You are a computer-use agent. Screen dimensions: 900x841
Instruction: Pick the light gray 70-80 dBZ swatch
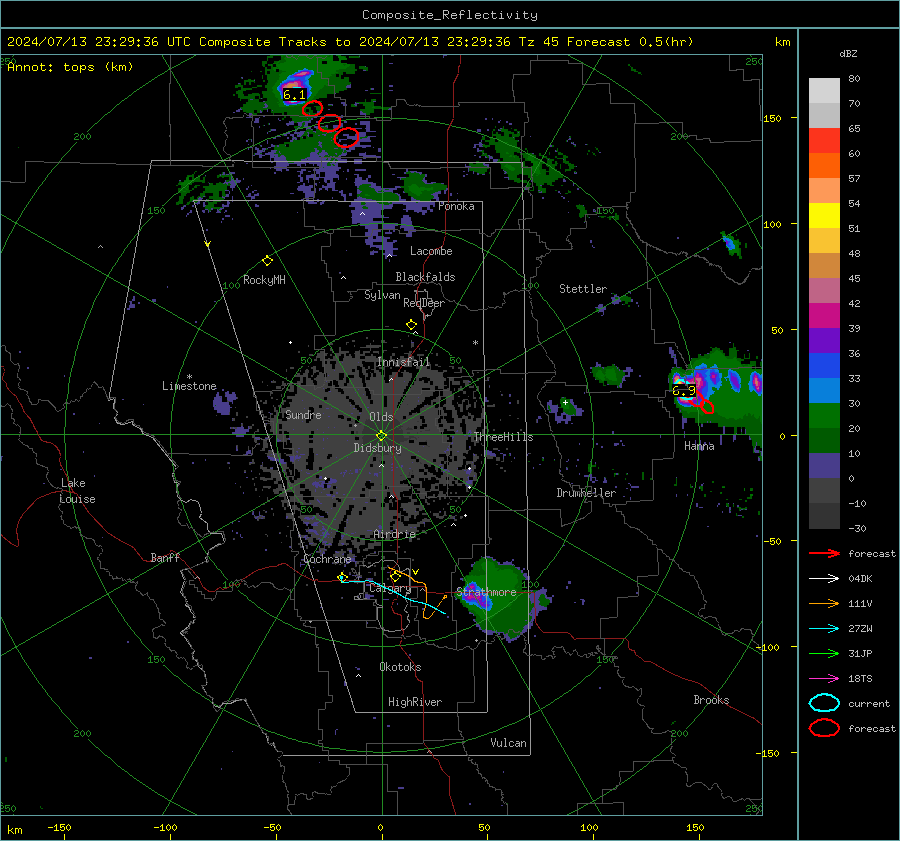point(824,91)
